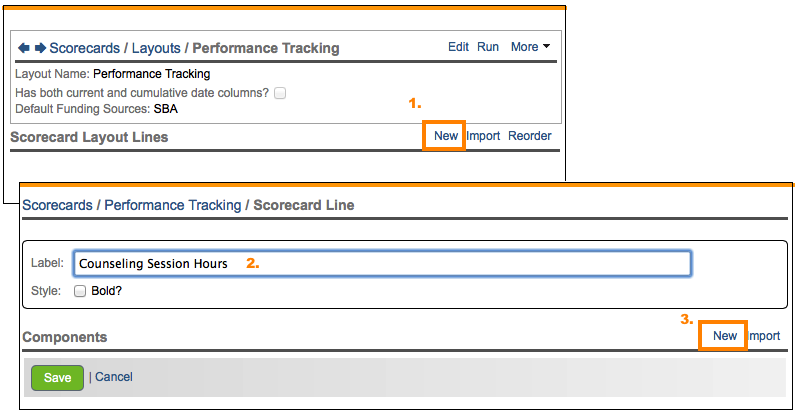Open Performance Tracking breadcrumb in lower panel

click(x=172, y=205)
